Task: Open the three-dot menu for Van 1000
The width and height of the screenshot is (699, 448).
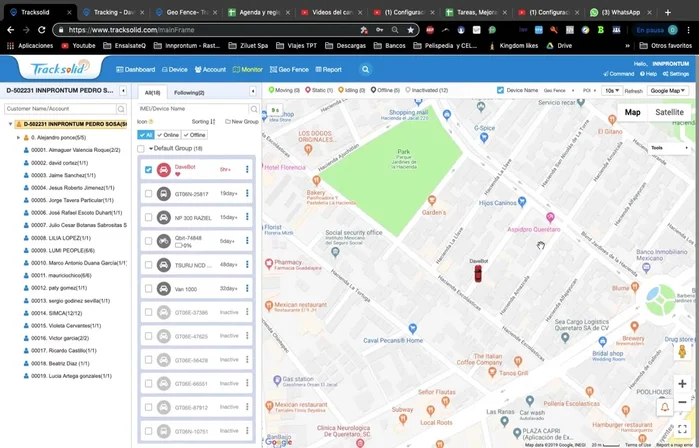Action: tap(247, 288)
